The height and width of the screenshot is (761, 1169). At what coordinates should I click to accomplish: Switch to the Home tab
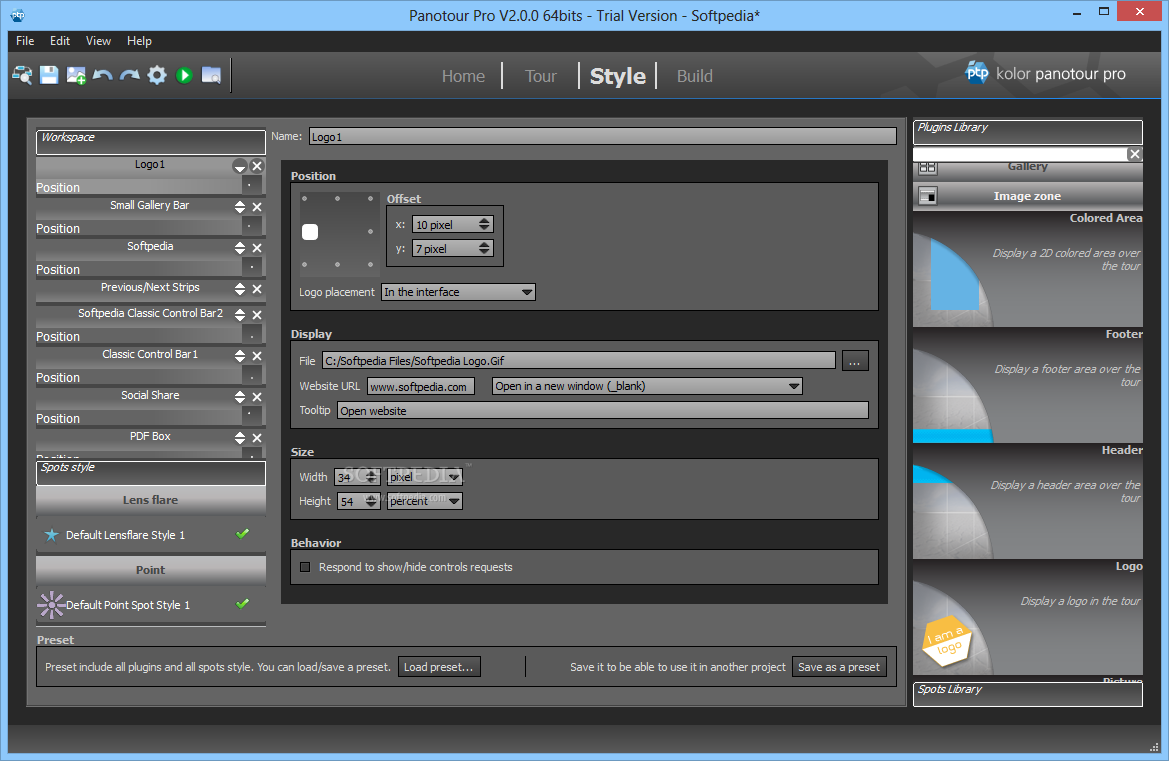click(463, 76)
